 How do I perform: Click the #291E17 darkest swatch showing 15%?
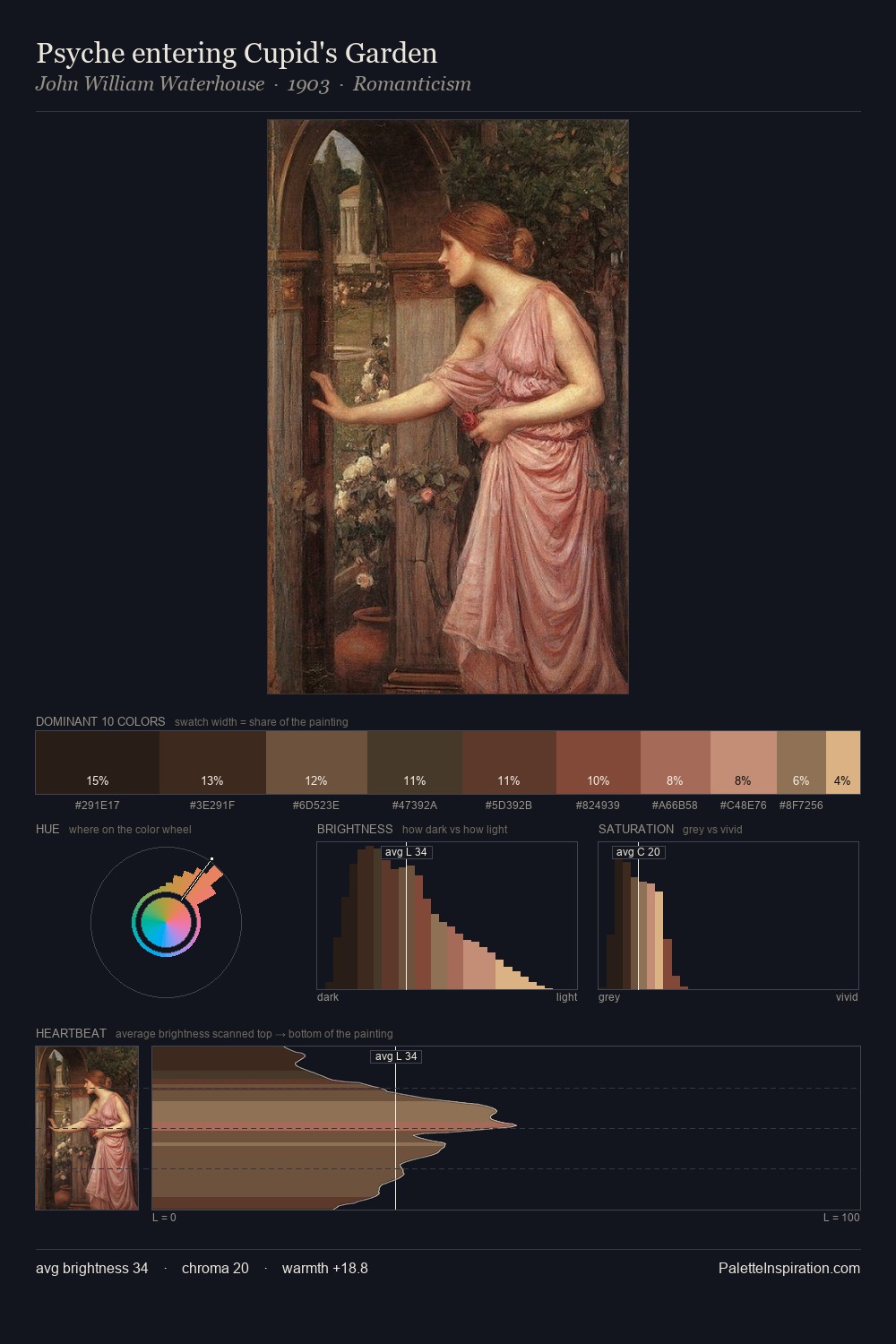coord(98,762)
